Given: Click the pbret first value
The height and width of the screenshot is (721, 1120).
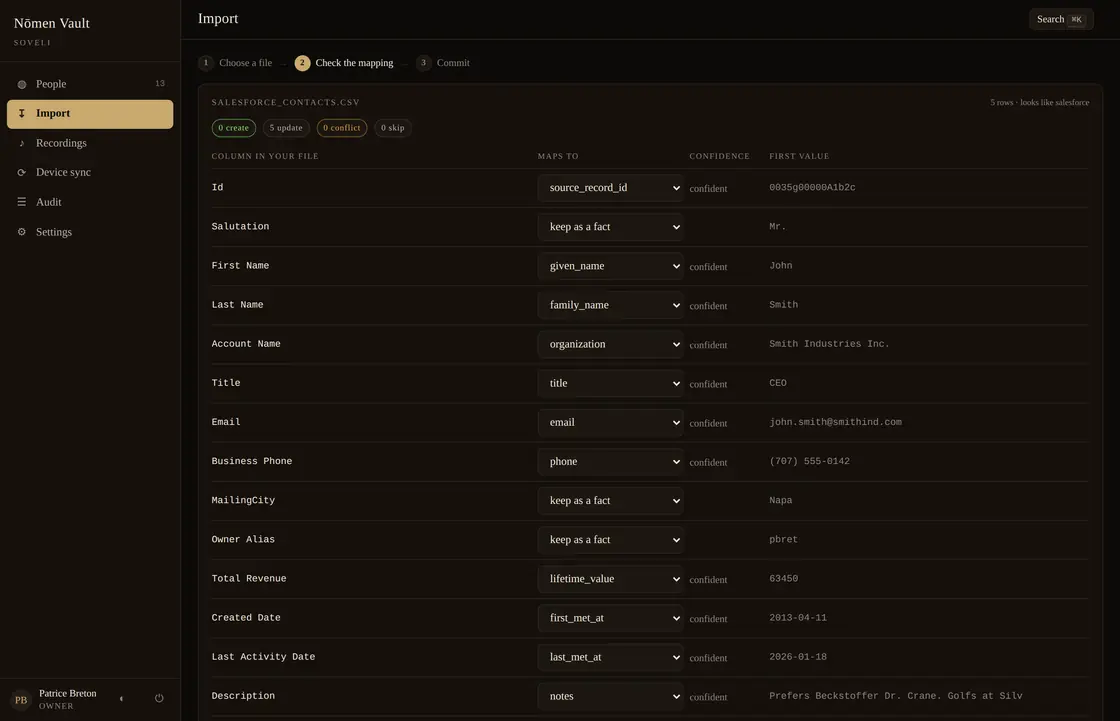Looking at the screenshot, I should [784, 539].
